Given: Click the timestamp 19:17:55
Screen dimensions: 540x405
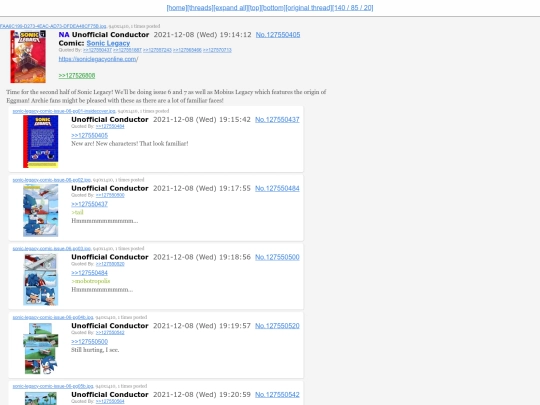Looking at the screenshot, I should (x=235, y=188).
